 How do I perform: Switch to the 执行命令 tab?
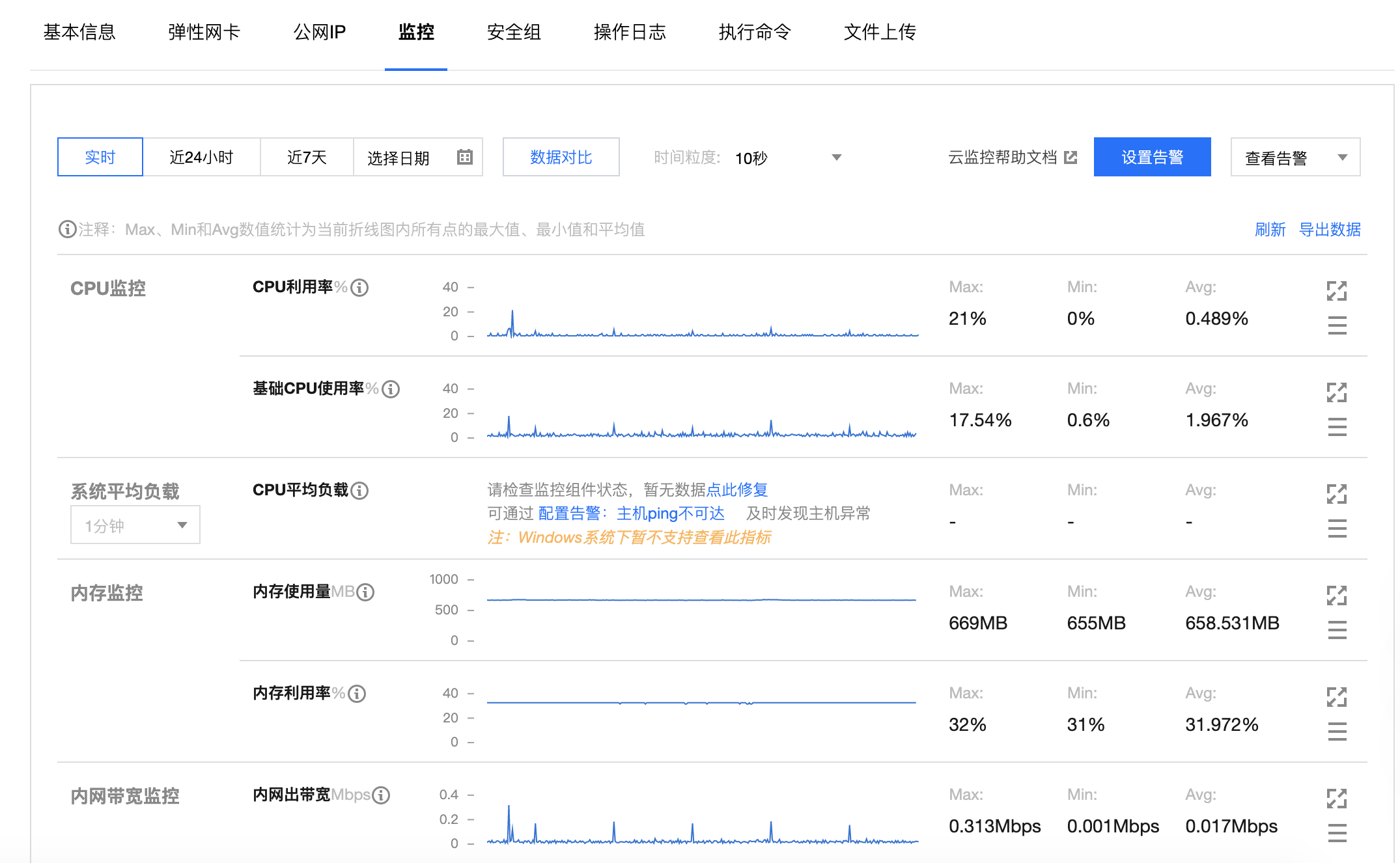click(x=755, y=32)
